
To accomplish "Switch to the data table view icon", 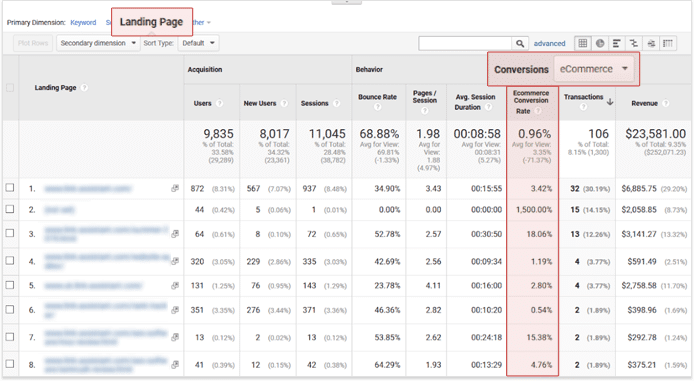I will coord(583,43).
